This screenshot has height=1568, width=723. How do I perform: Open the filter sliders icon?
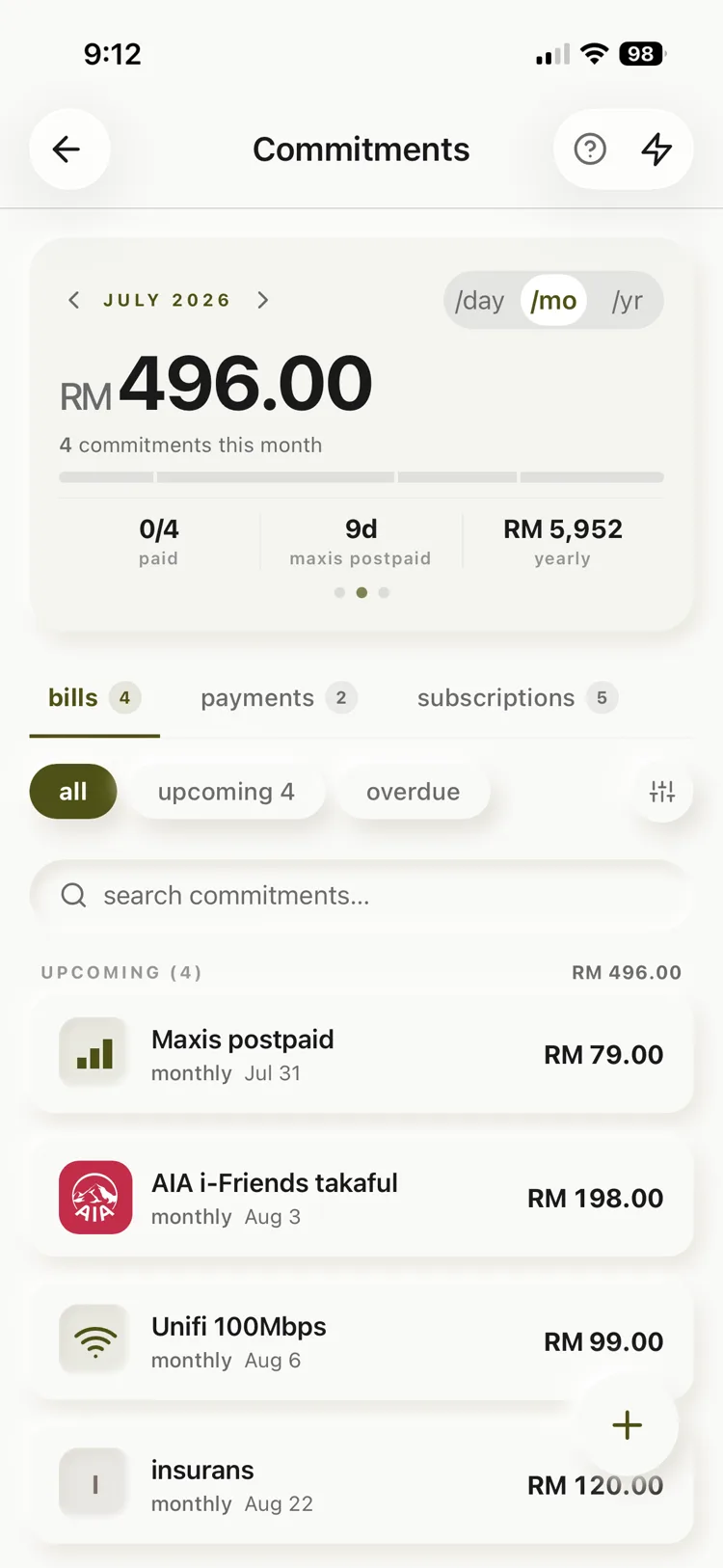coord(662,792)
